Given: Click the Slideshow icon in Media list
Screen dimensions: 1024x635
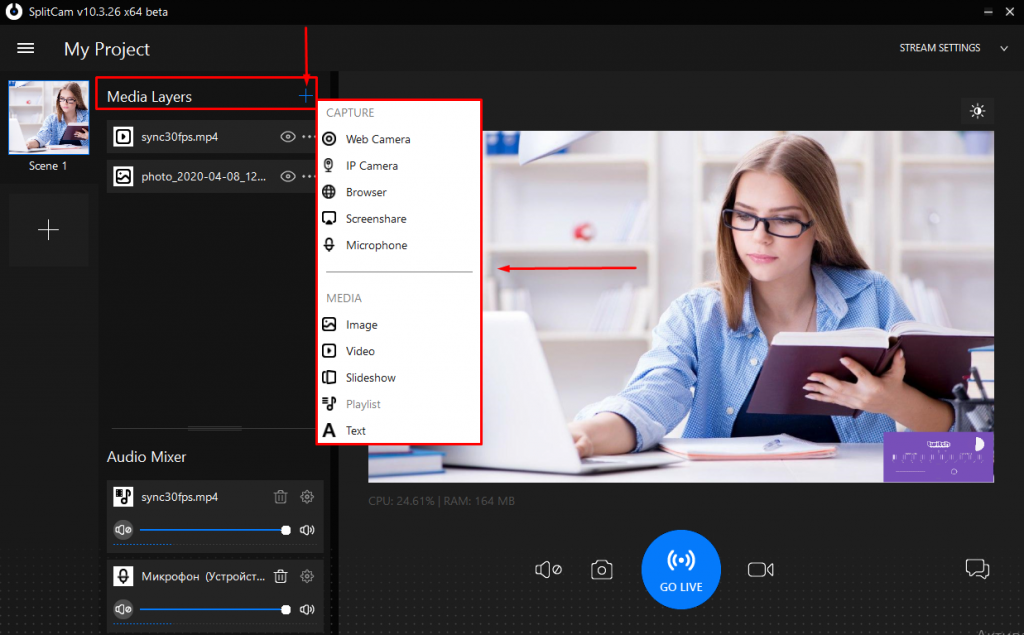Looking at the screenshot, I should (329, 378).
